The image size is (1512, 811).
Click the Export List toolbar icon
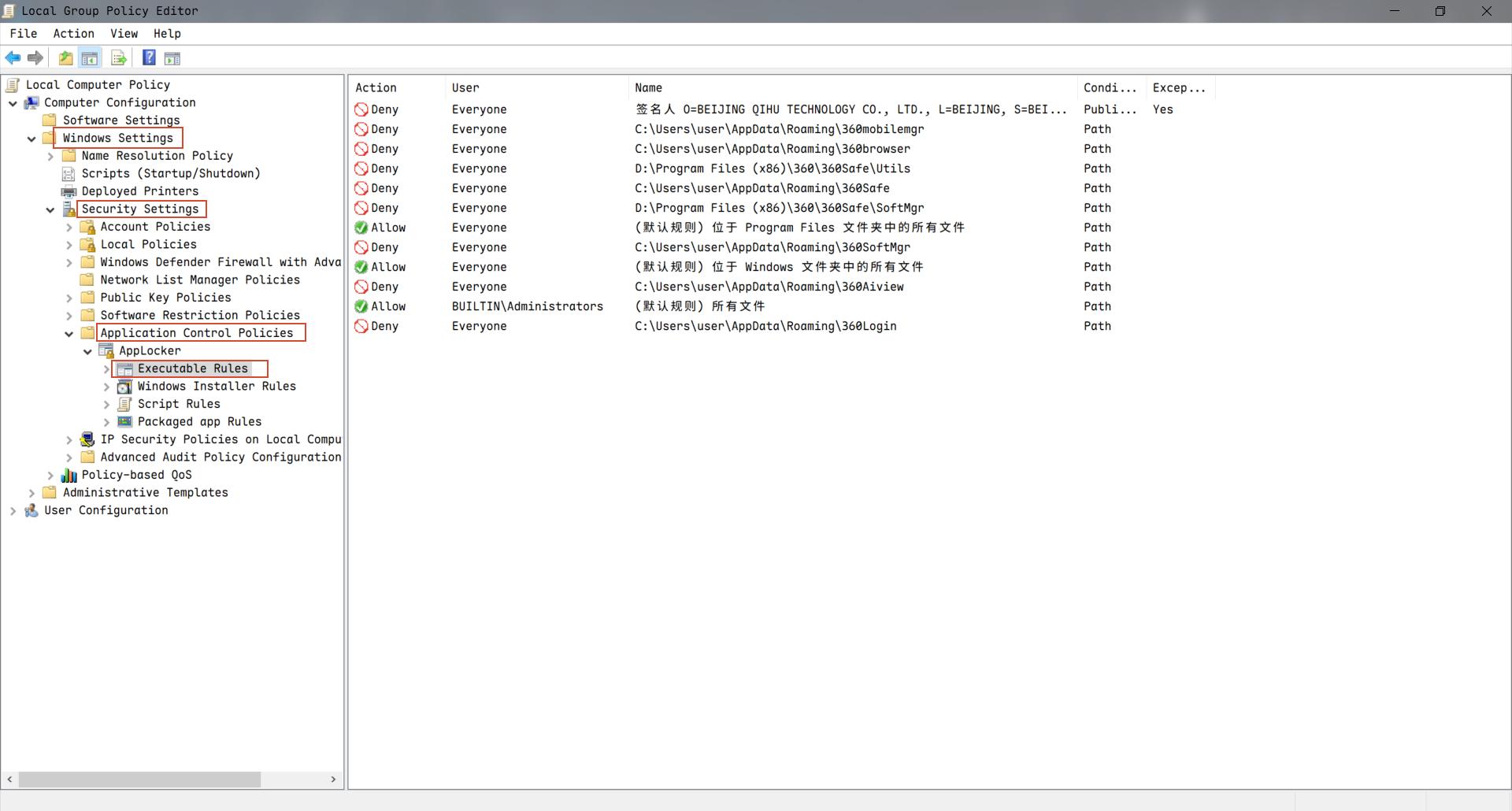(x=119, y=57)
